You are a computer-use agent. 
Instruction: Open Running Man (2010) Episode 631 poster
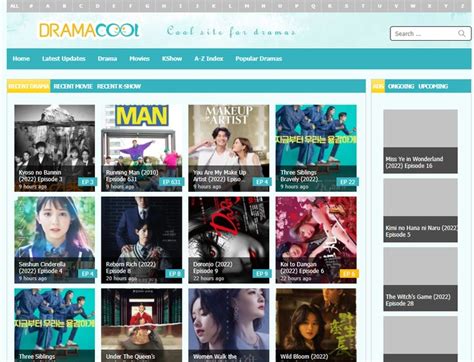click(142, 148)
